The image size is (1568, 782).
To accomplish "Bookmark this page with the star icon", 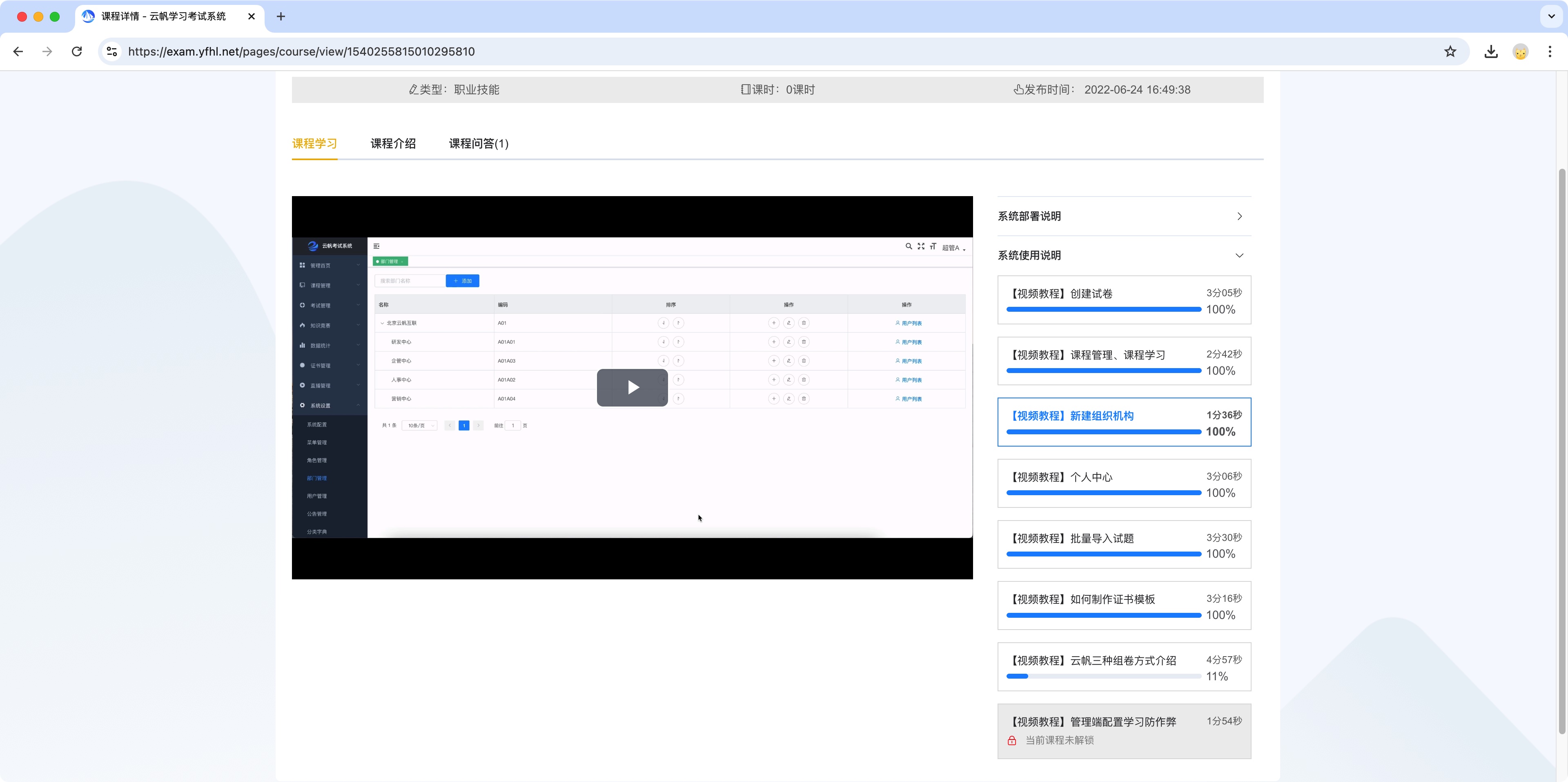I will tap(1450, 52).
